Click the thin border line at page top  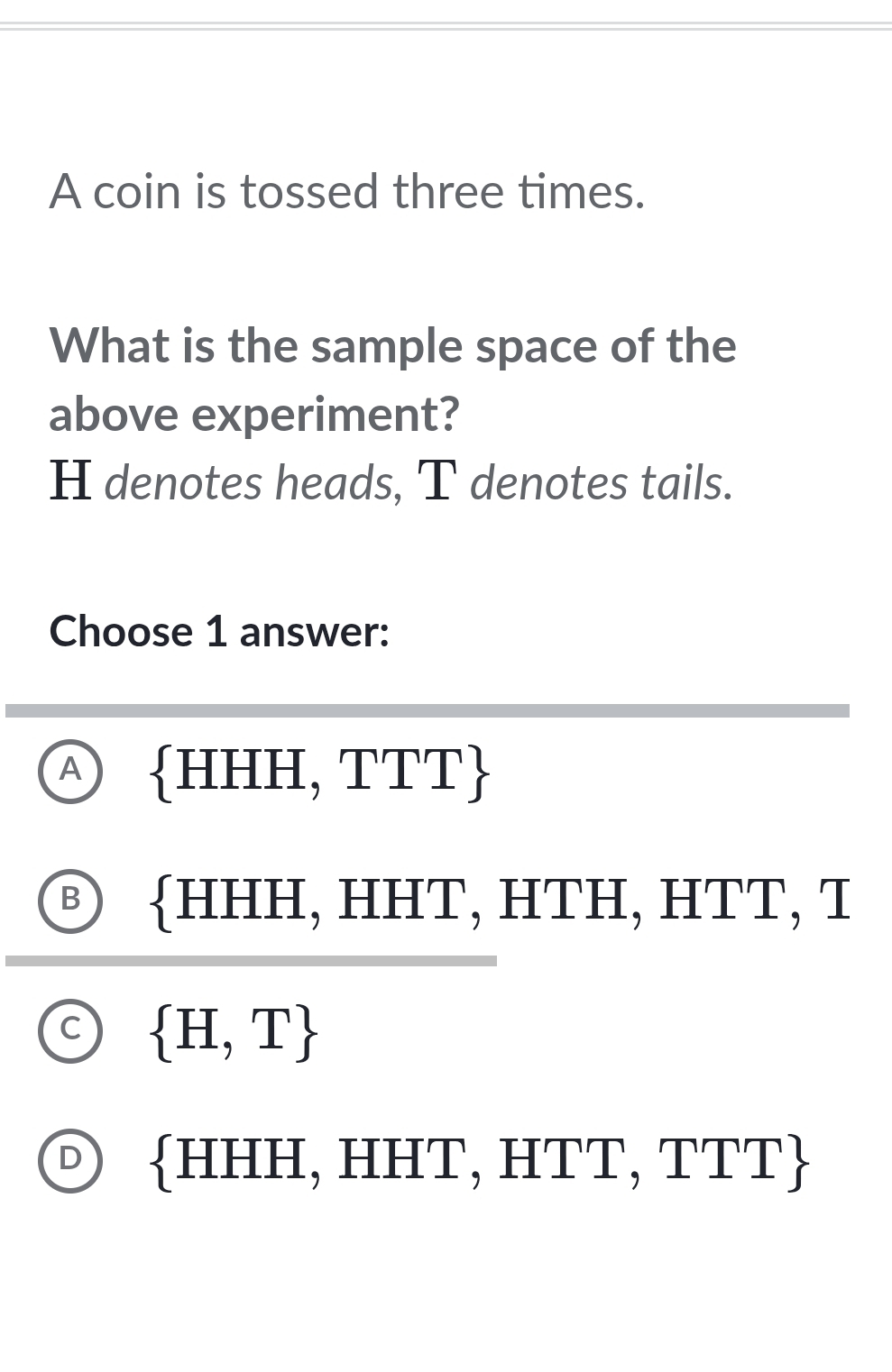point(446,26)
